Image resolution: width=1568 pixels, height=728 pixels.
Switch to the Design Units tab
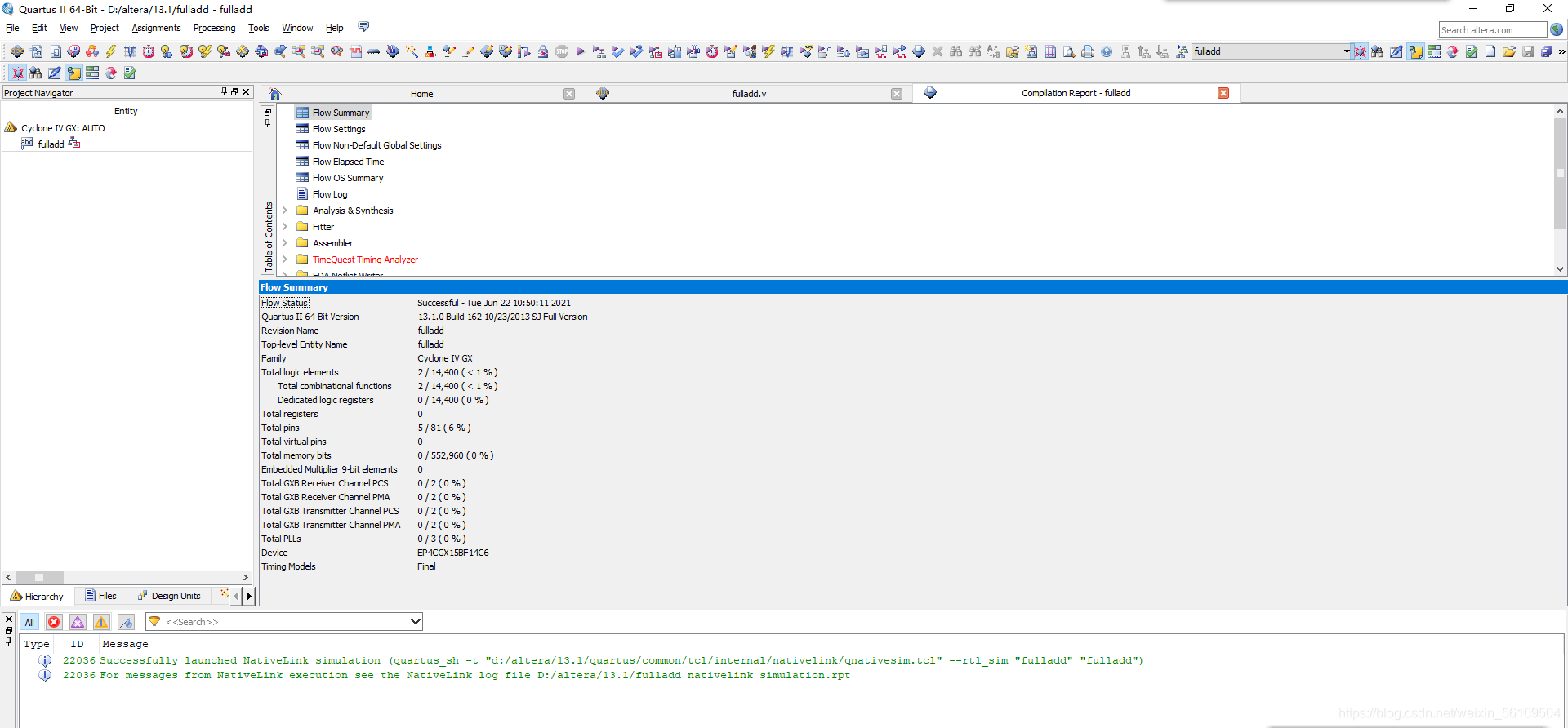coord(169,596)
